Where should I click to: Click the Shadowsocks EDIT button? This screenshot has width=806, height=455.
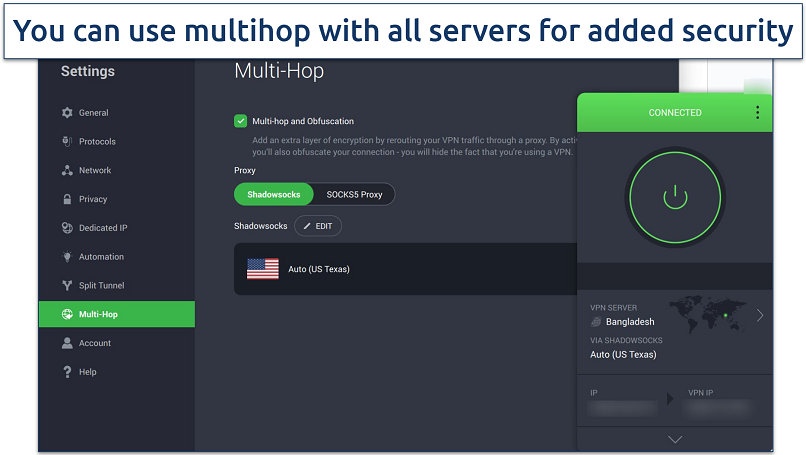click(x=317, y=226)
